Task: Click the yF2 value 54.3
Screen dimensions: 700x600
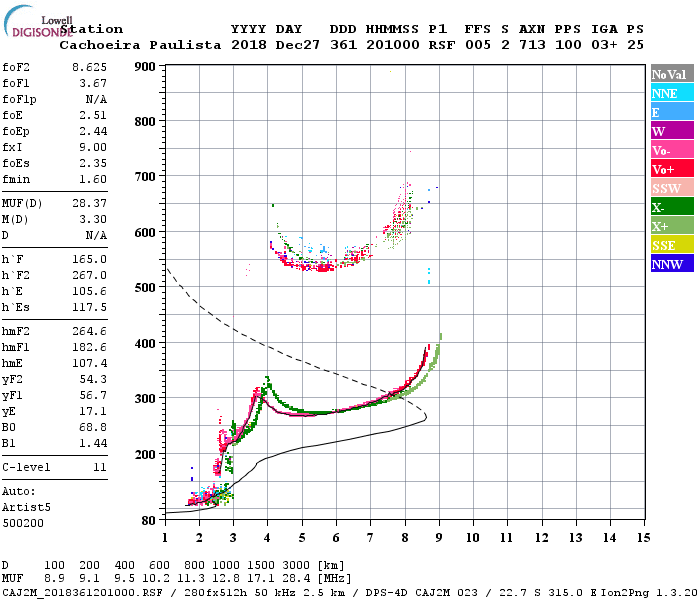Action: [93, 379]
